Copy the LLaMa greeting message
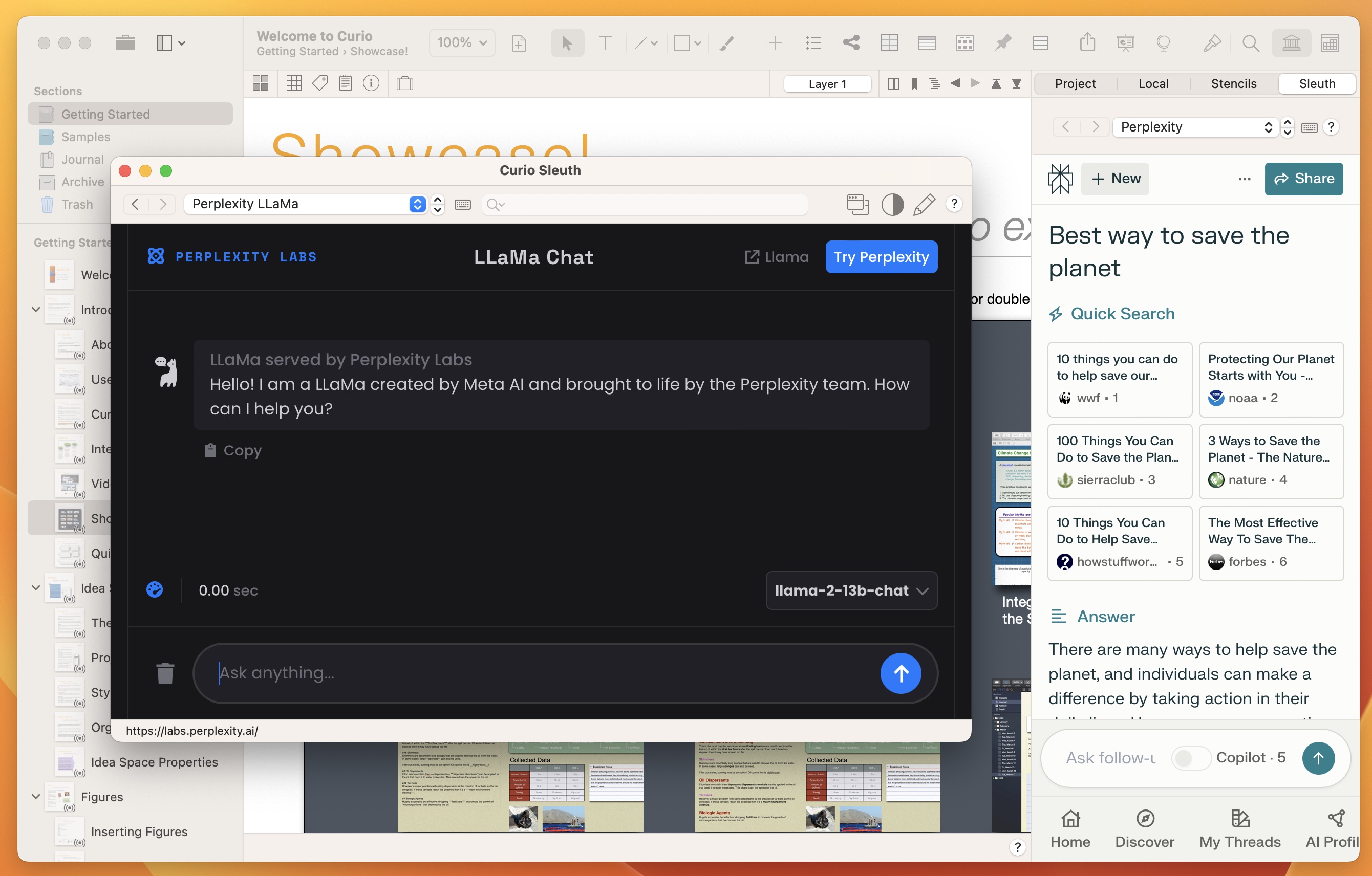This screenshot has height=876, width=1372. tap(233, 450)
